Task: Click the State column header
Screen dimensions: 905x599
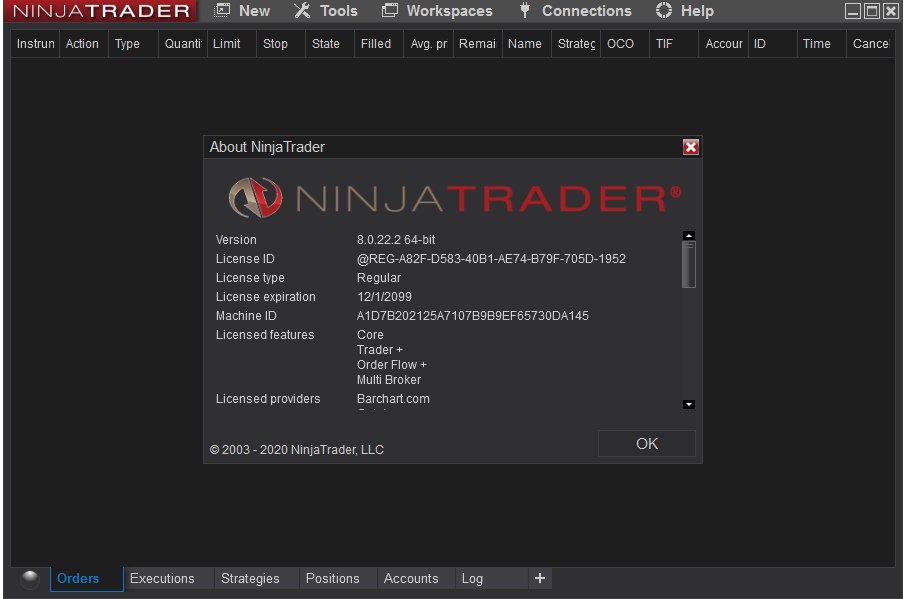Action: click(x=330, y=44)
